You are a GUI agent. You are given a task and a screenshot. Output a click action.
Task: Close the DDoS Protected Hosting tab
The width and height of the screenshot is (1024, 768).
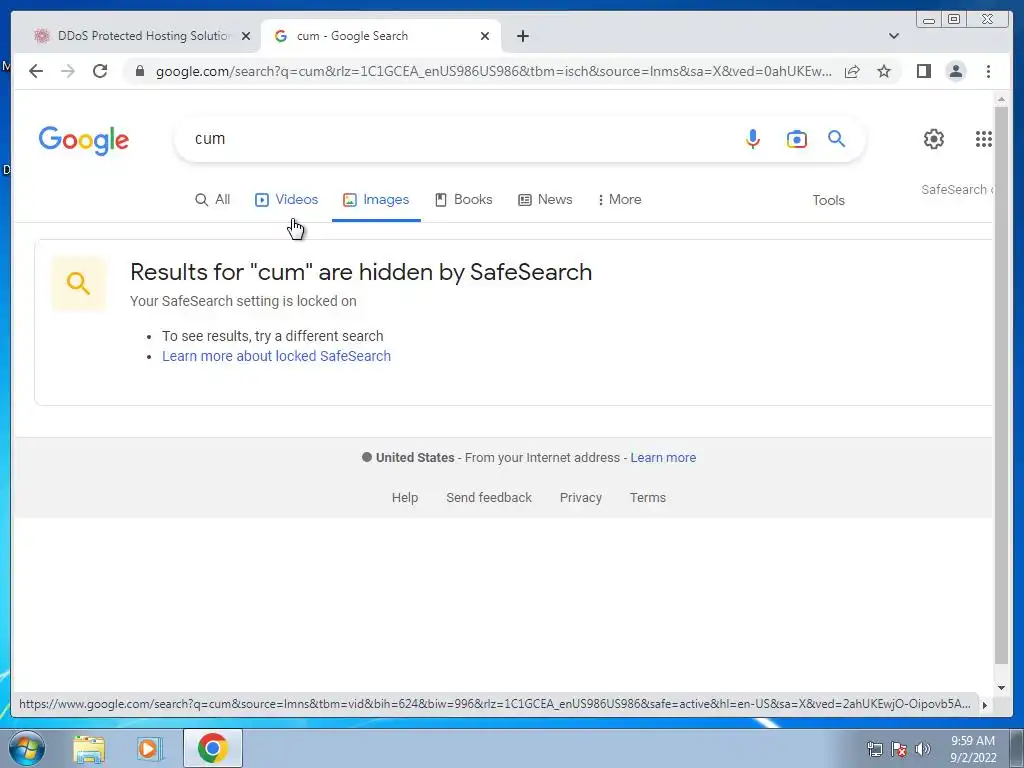(246, 36)
